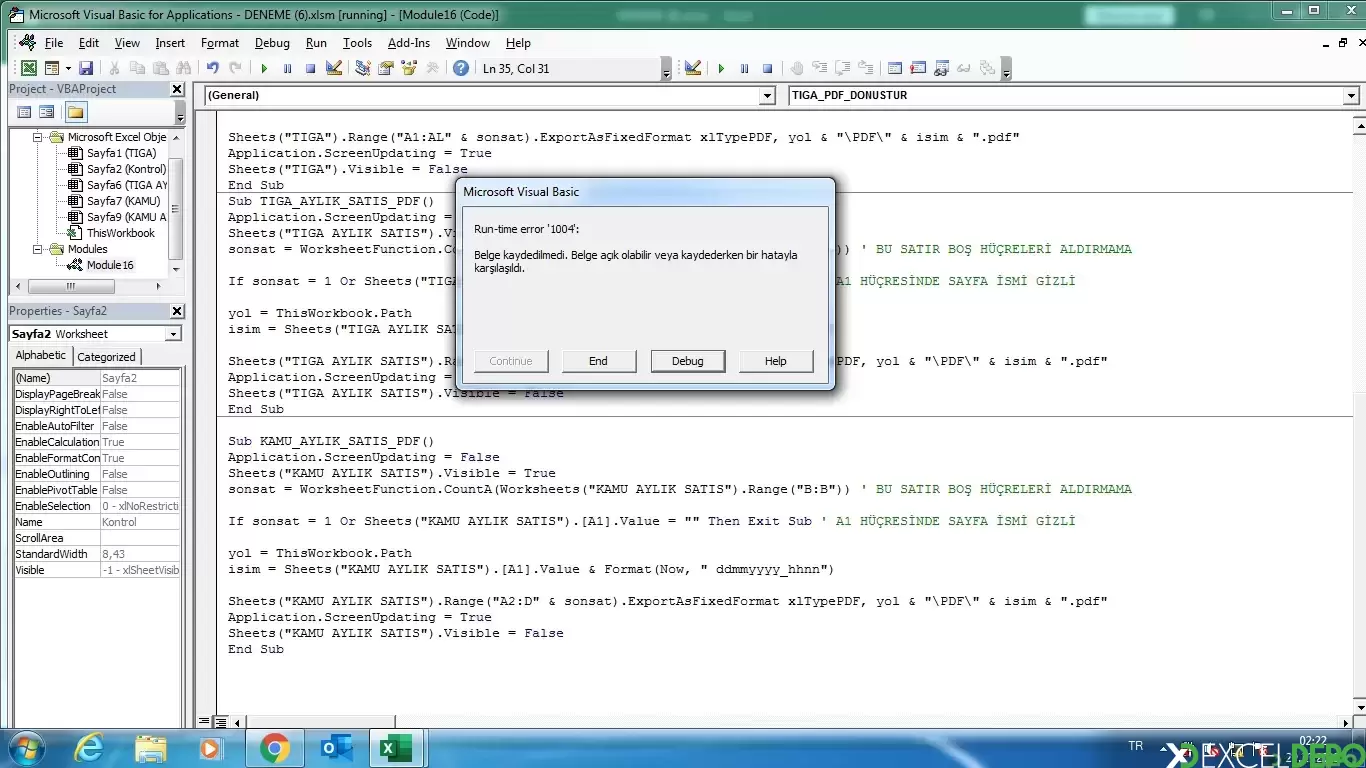1366x768 pixels.
Task: Click the Debug toolbar's Break icon
Action: tap(744, 68)
